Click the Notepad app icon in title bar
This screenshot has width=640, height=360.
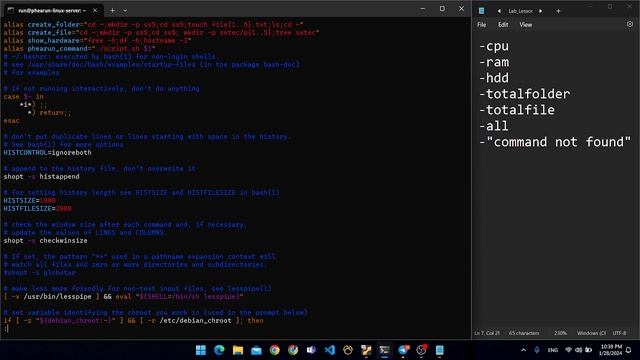tap(482, 11)
